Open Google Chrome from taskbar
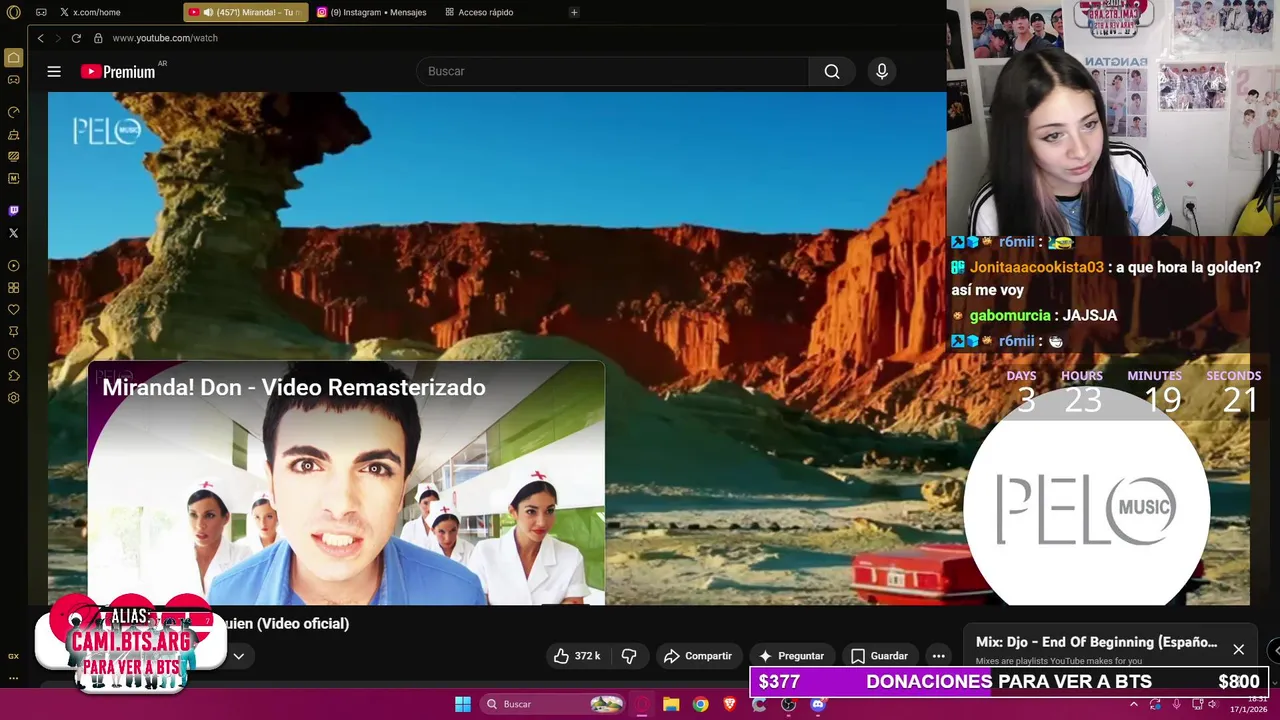Image resolution: width=1280 pixels, height=720 pixels. click(x=700, y=704)
